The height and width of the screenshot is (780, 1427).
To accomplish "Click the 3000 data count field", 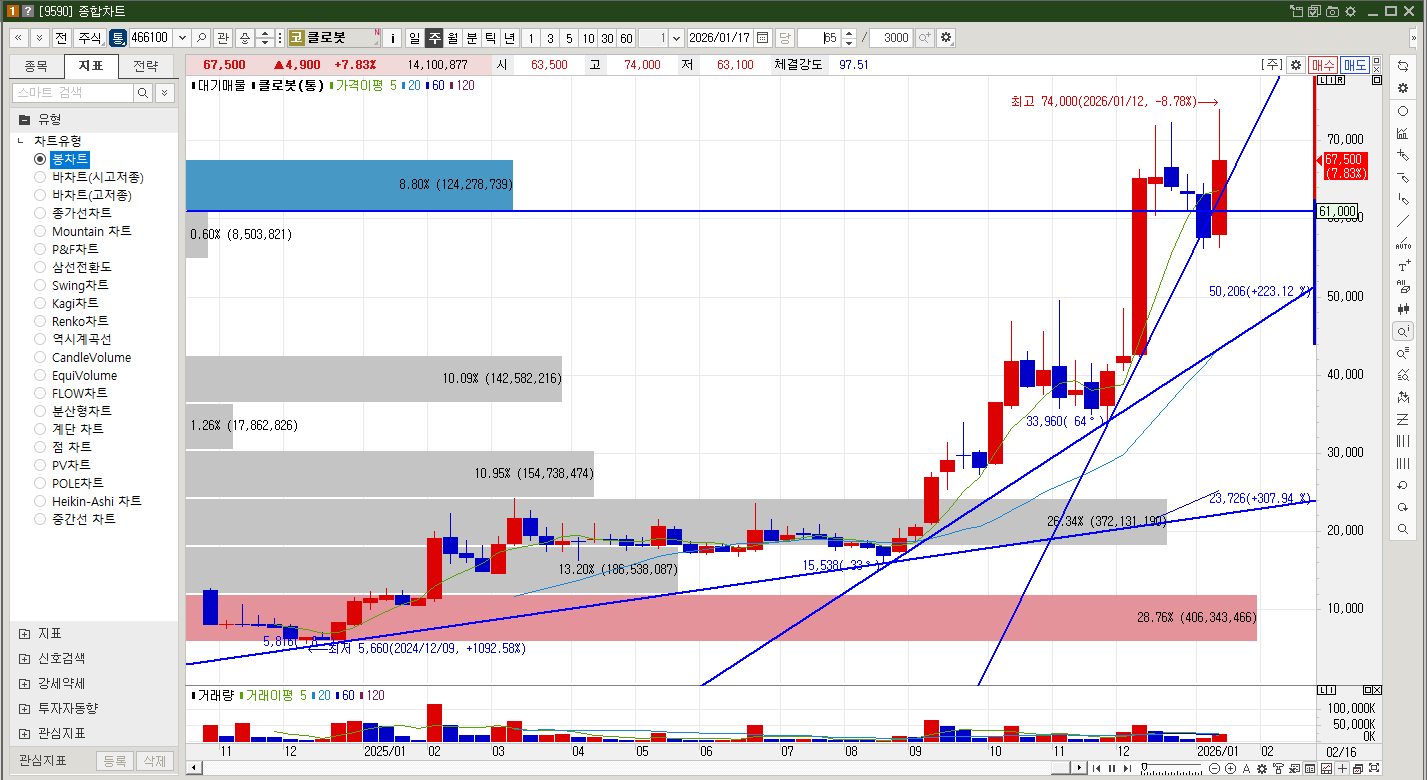I will [891, 37].
